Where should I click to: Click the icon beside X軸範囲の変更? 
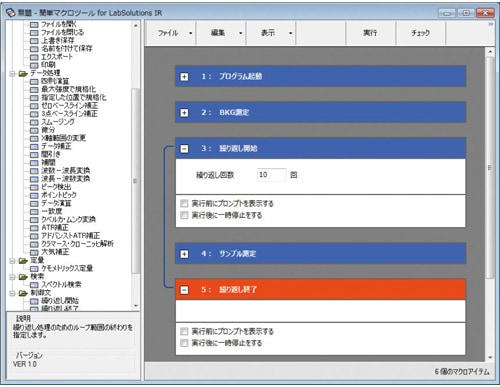[x=34, y=138]
